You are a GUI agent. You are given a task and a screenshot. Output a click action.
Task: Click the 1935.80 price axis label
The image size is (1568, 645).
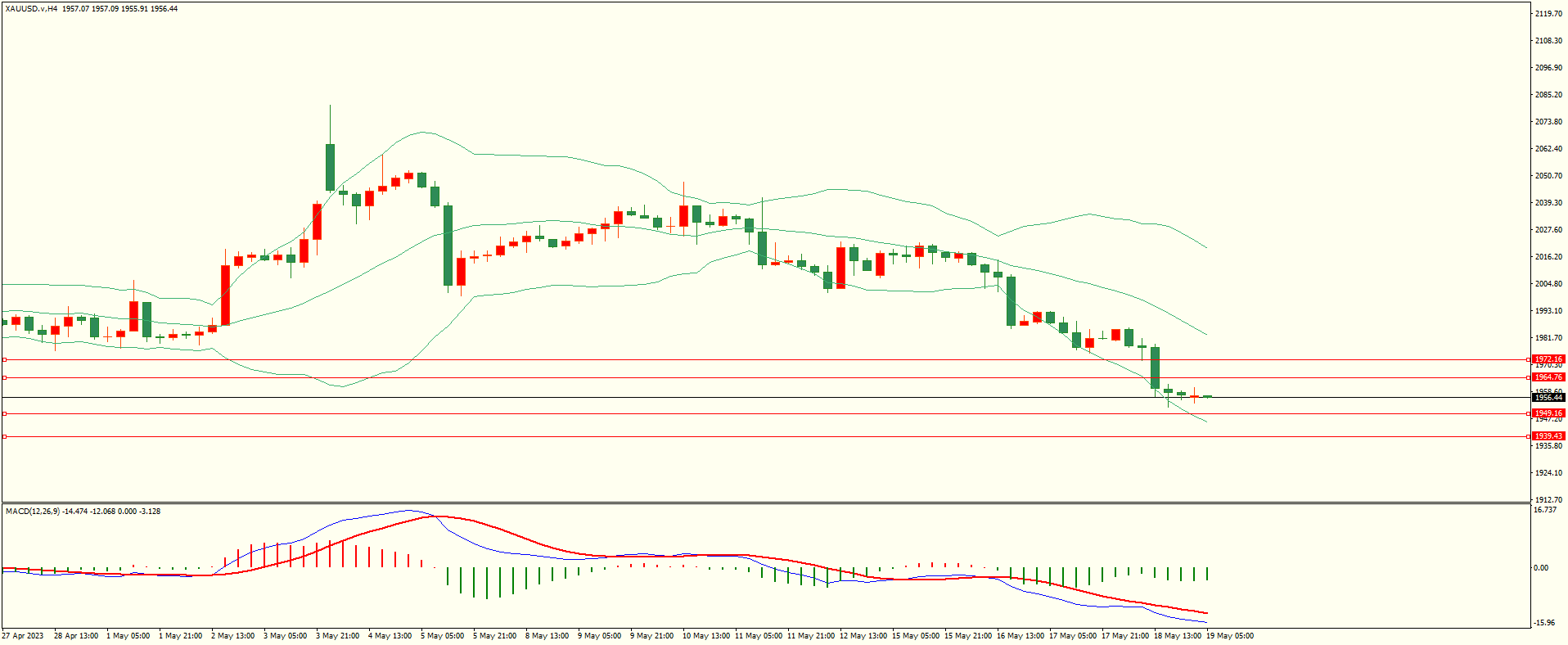coord(1548,446)
